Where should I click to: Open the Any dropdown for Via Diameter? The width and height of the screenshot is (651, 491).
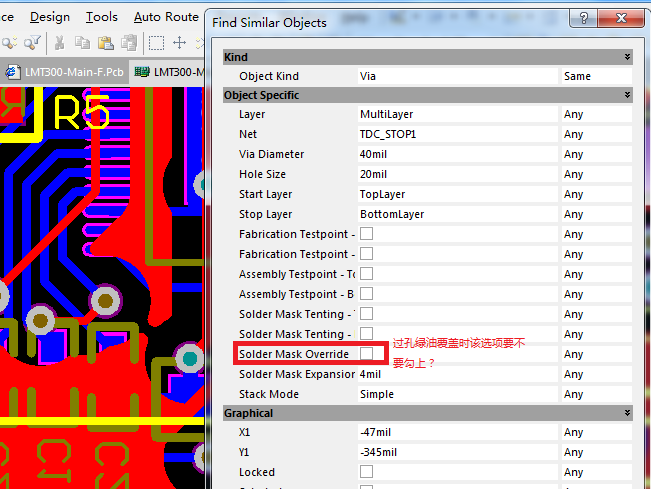(x=597, y=154)
